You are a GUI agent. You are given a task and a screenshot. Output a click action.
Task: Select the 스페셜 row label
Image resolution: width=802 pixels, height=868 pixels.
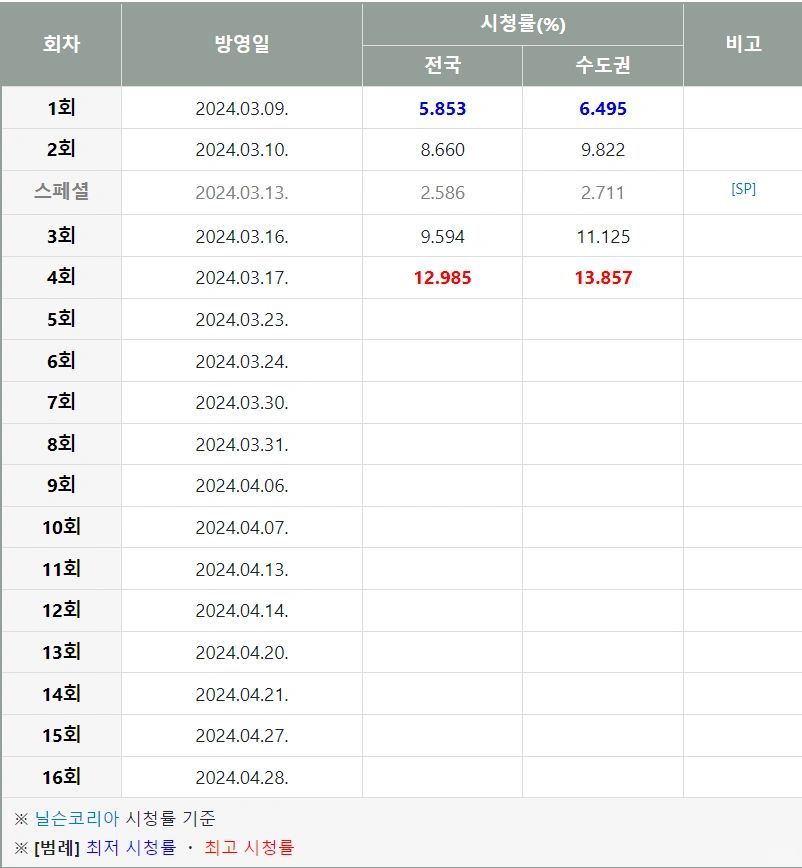point(61,192)
